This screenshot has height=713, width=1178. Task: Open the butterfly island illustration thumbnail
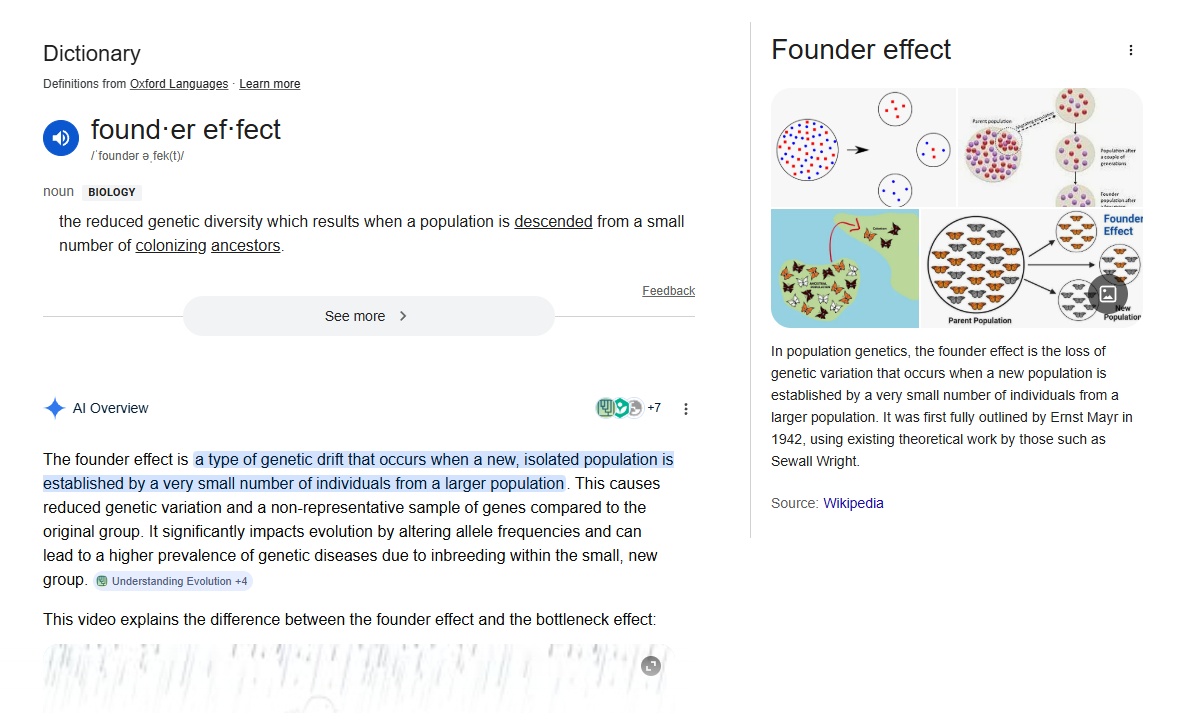pyautogui.click(x=845, y=268)
